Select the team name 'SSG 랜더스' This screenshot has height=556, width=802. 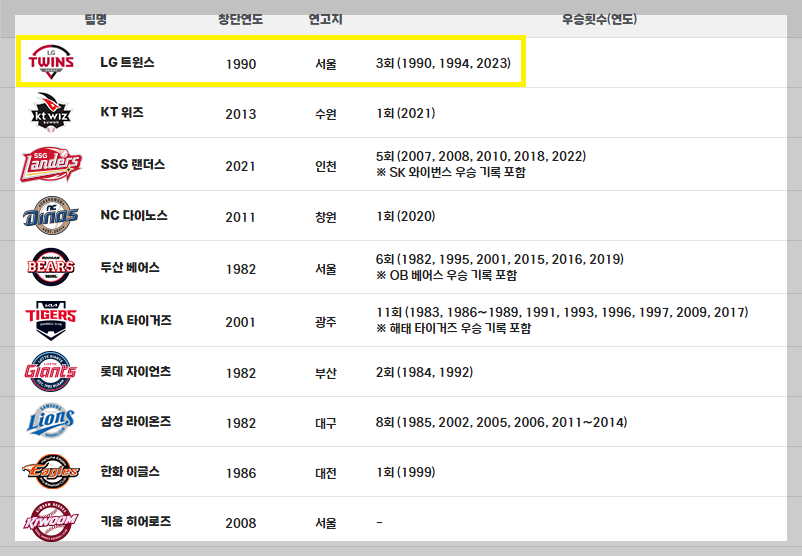[x=132, y=164]
